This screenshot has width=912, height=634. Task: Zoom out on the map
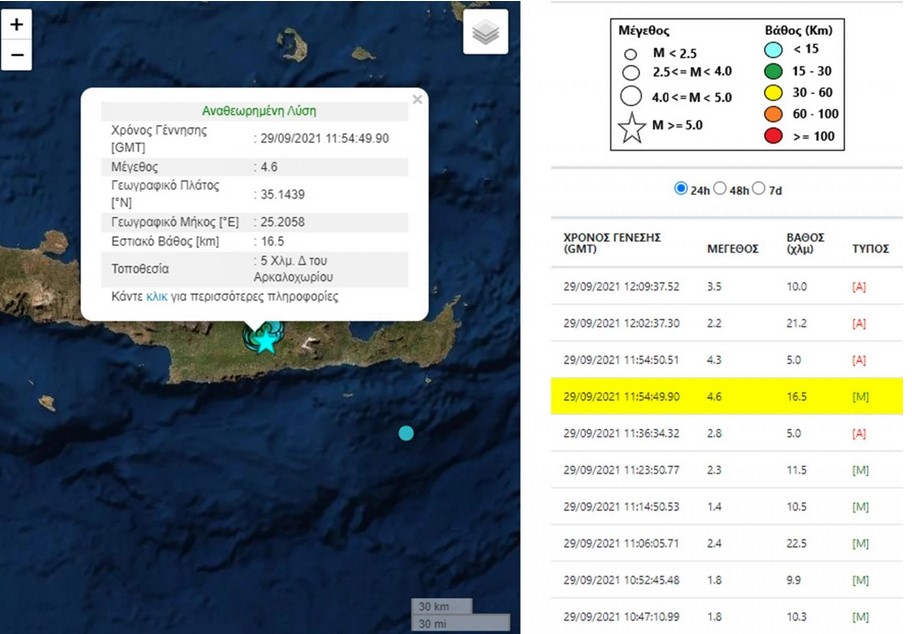point(16,55)
